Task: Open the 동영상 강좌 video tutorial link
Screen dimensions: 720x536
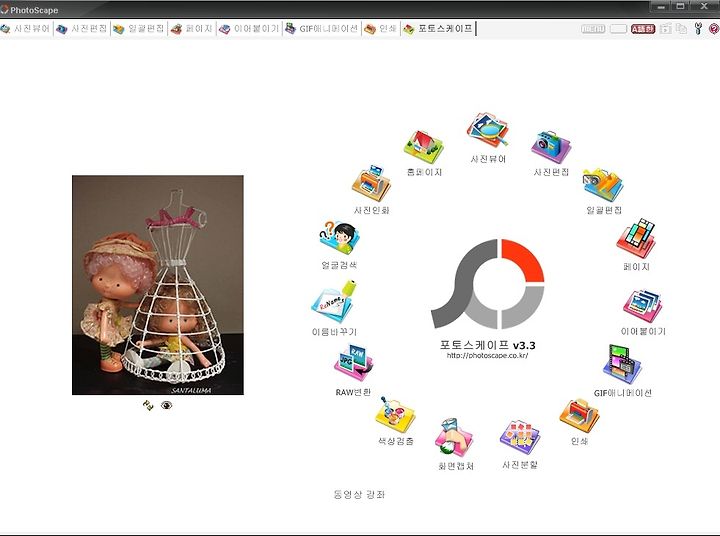Action: pos(359,495)
